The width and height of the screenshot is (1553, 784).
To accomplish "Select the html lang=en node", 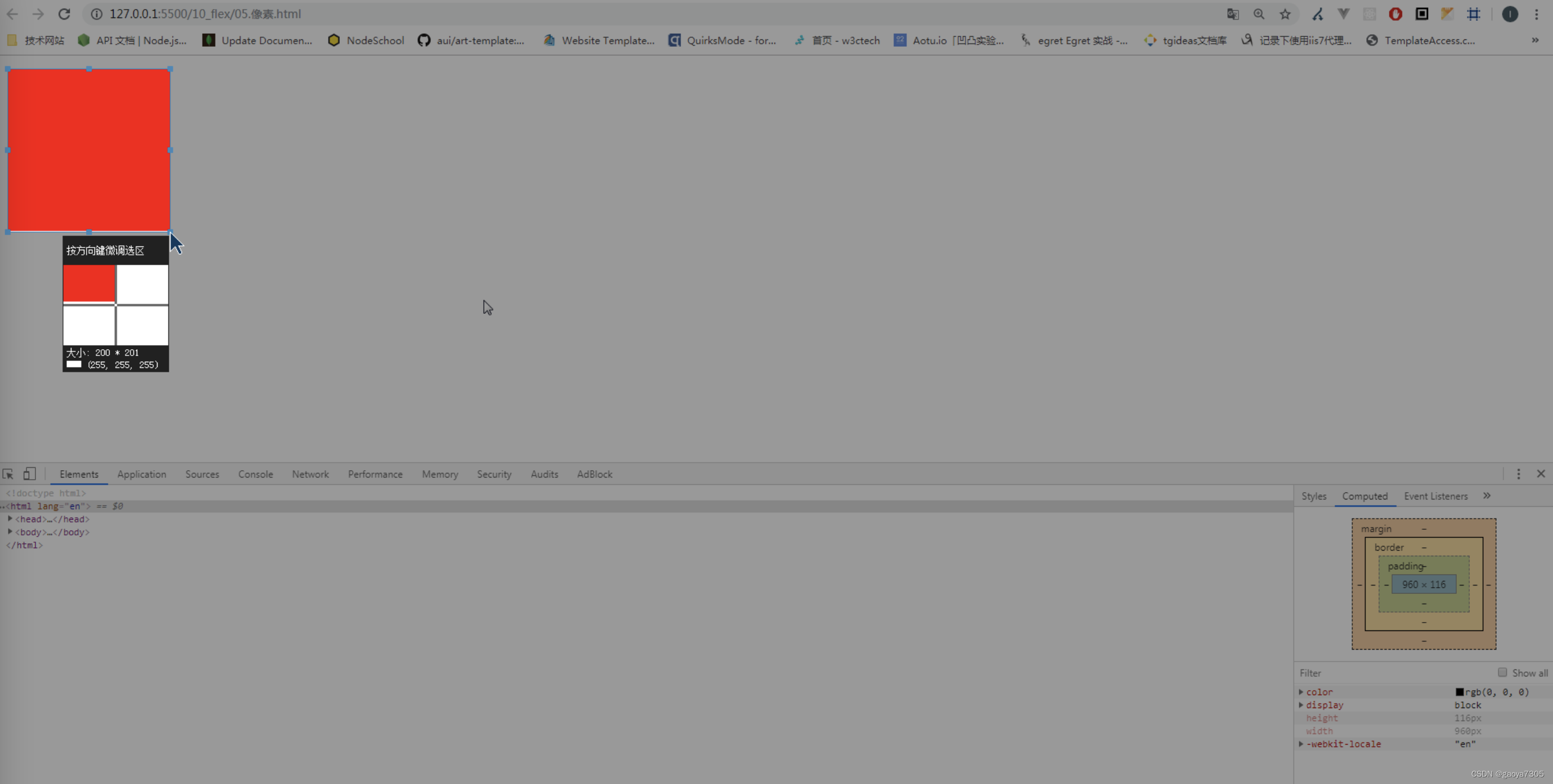I will pyautogui.click(x=647, y=506).
